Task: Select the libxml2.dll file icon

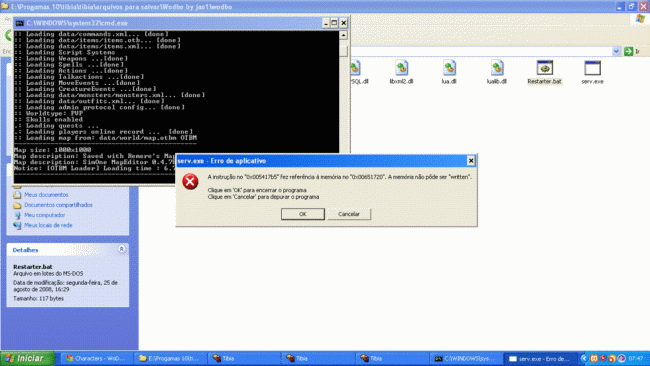Action: (401, 68)
